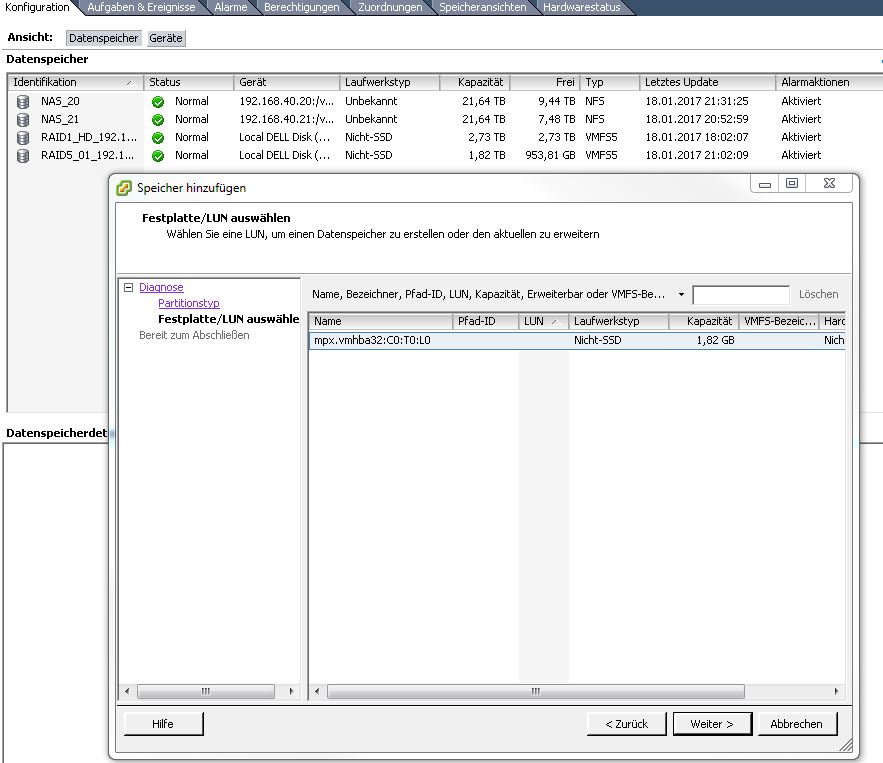Switch to the Hardwarestatus tab
The image size is (883, 763).
click(x=581, y=7)
